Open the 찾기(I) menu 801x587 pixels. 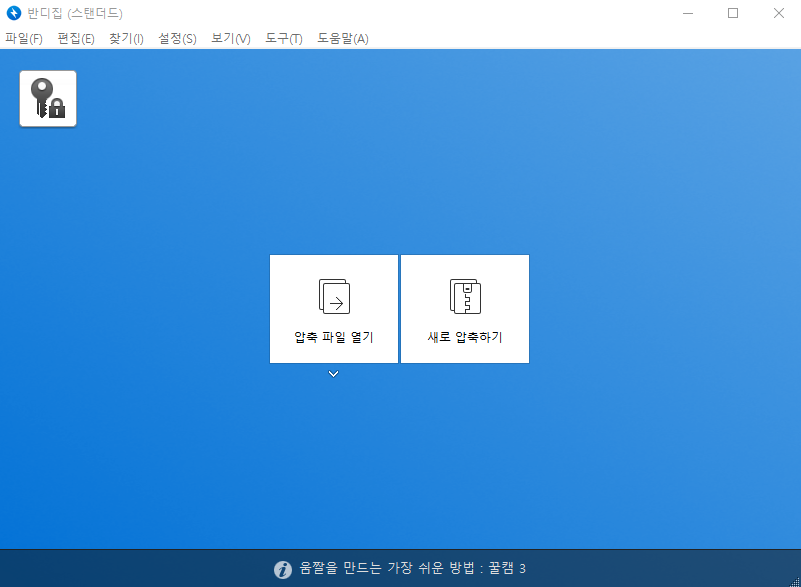(126, 39)
